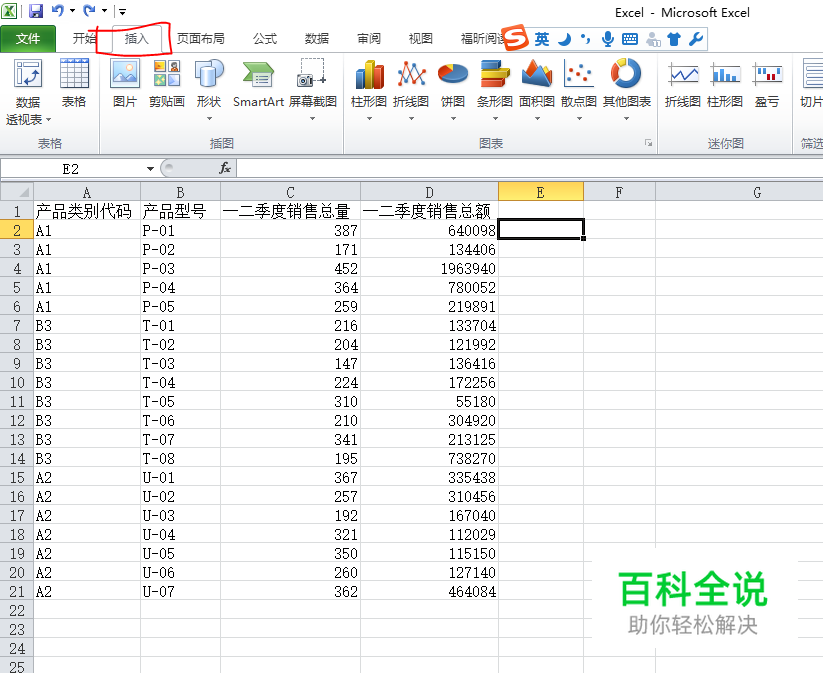823x673 pixels.
Task: Insert a 图片 picture
Action: [125, 83]
